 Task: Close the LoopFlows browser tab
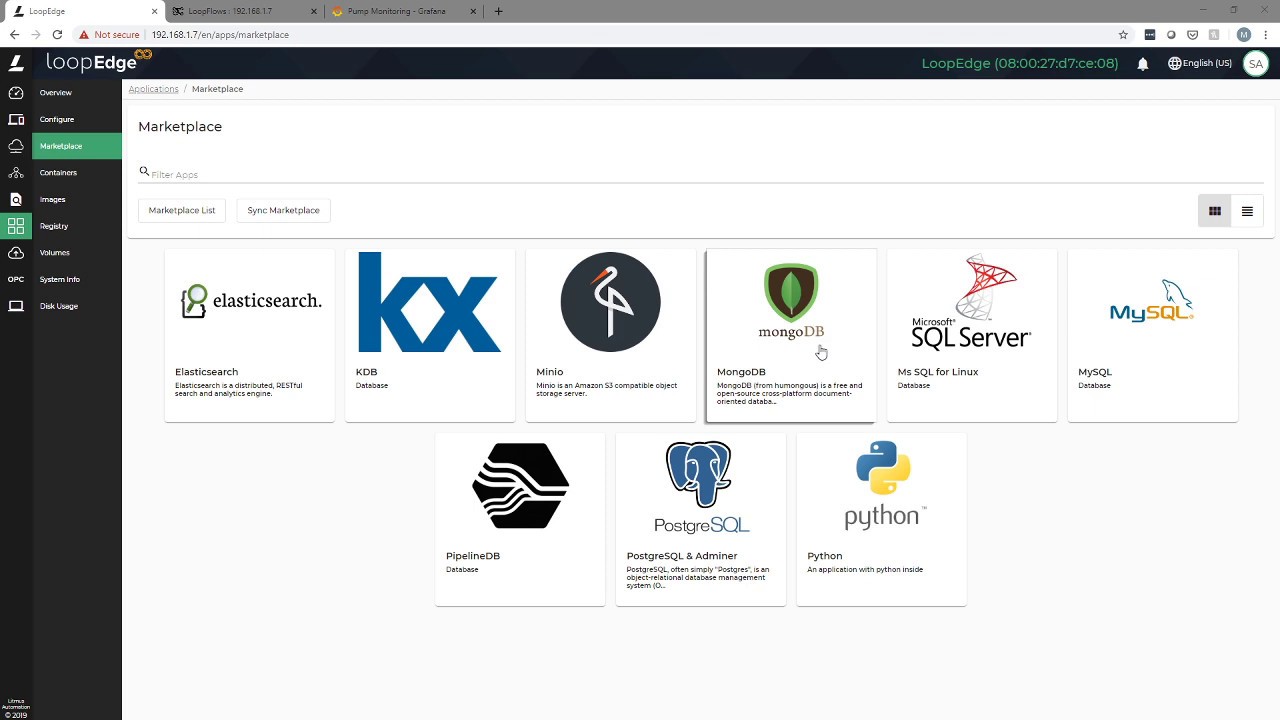point(314,11)
